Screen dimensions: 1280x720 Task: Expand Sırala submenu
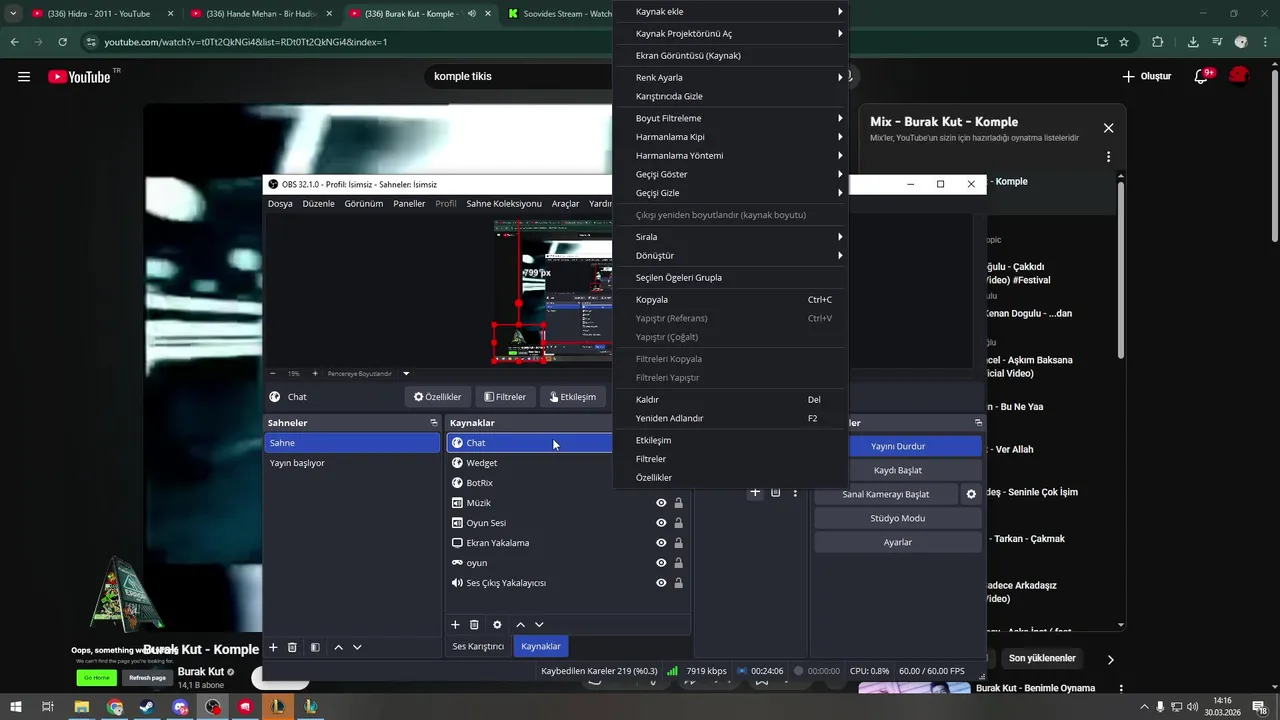tap(730, 237)
